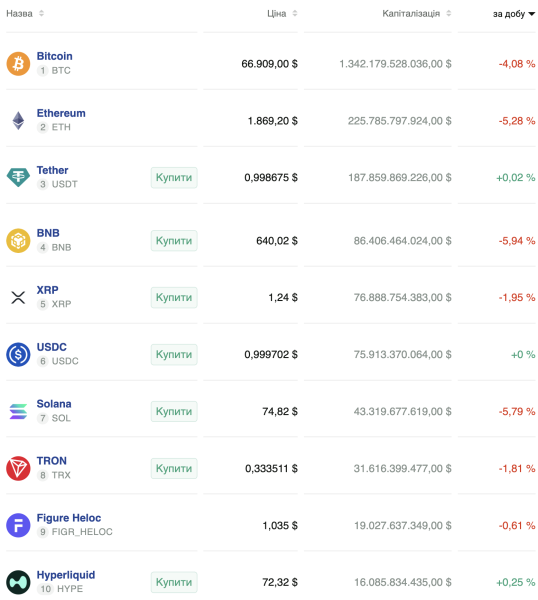Open the Figure Heloc name link
The image size is (538, 600).
pos(69,518)
